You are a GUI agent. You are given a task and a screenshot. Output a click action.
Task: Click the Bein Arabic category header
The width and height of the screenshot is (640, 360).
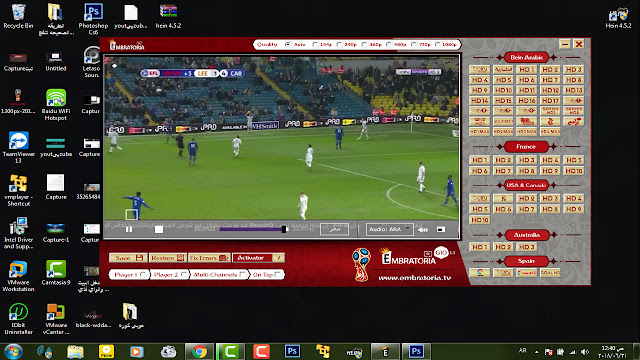527,58
